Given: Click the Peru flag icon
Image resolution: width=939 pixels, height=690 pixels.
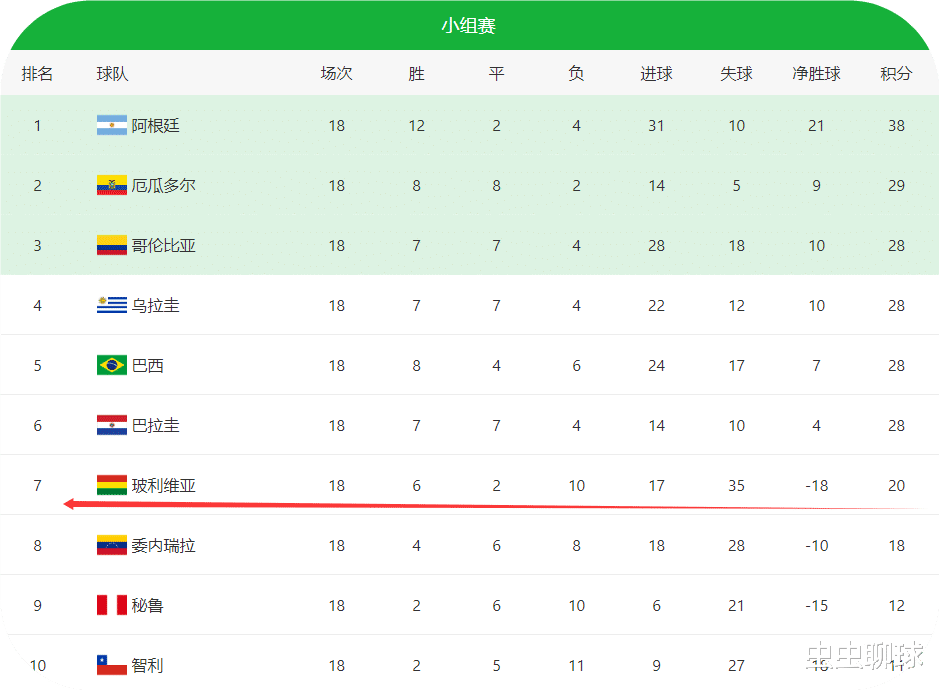Looking at the screenshot, I should 111,606.
